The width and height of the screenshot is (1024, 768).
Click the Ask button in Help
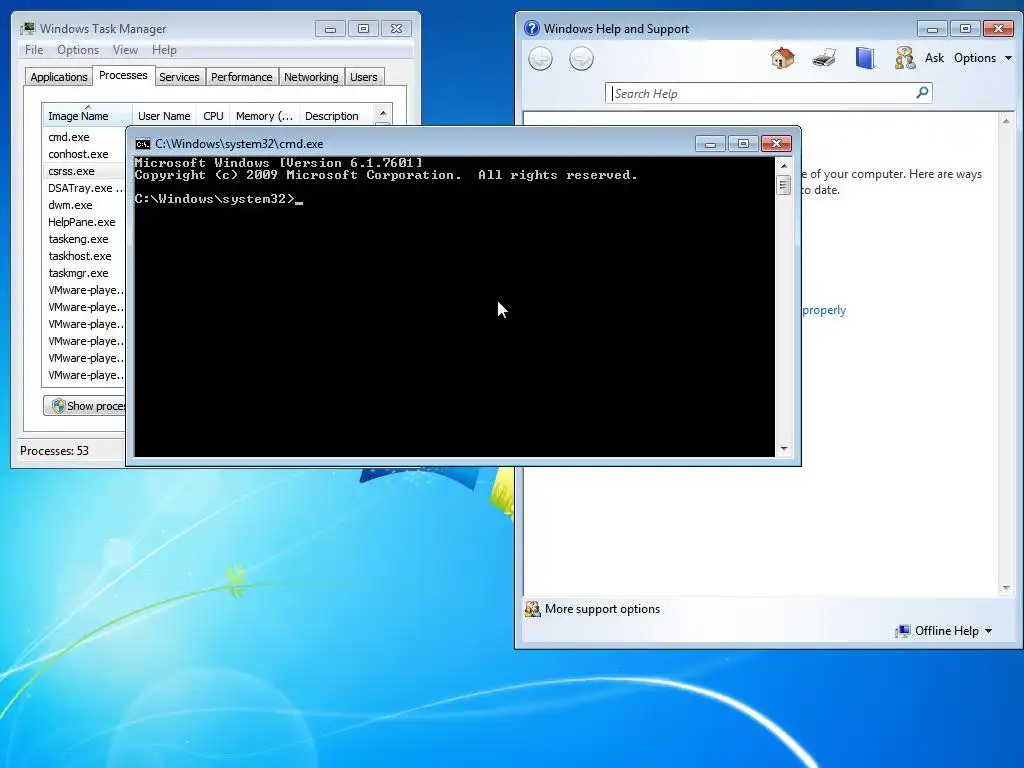point(934,58)
